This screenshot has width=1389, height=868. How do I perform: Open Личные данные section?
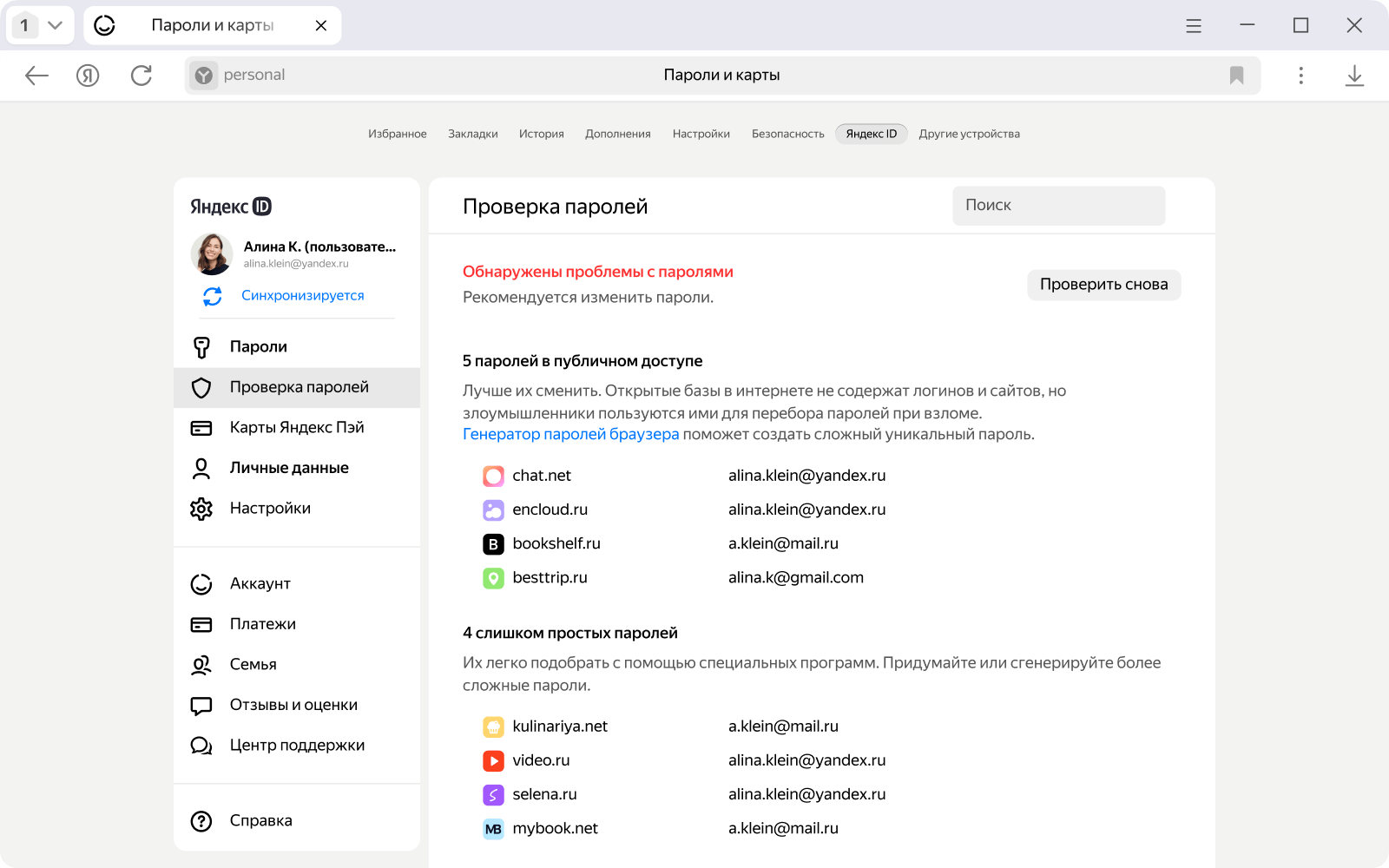pos(297,468)
